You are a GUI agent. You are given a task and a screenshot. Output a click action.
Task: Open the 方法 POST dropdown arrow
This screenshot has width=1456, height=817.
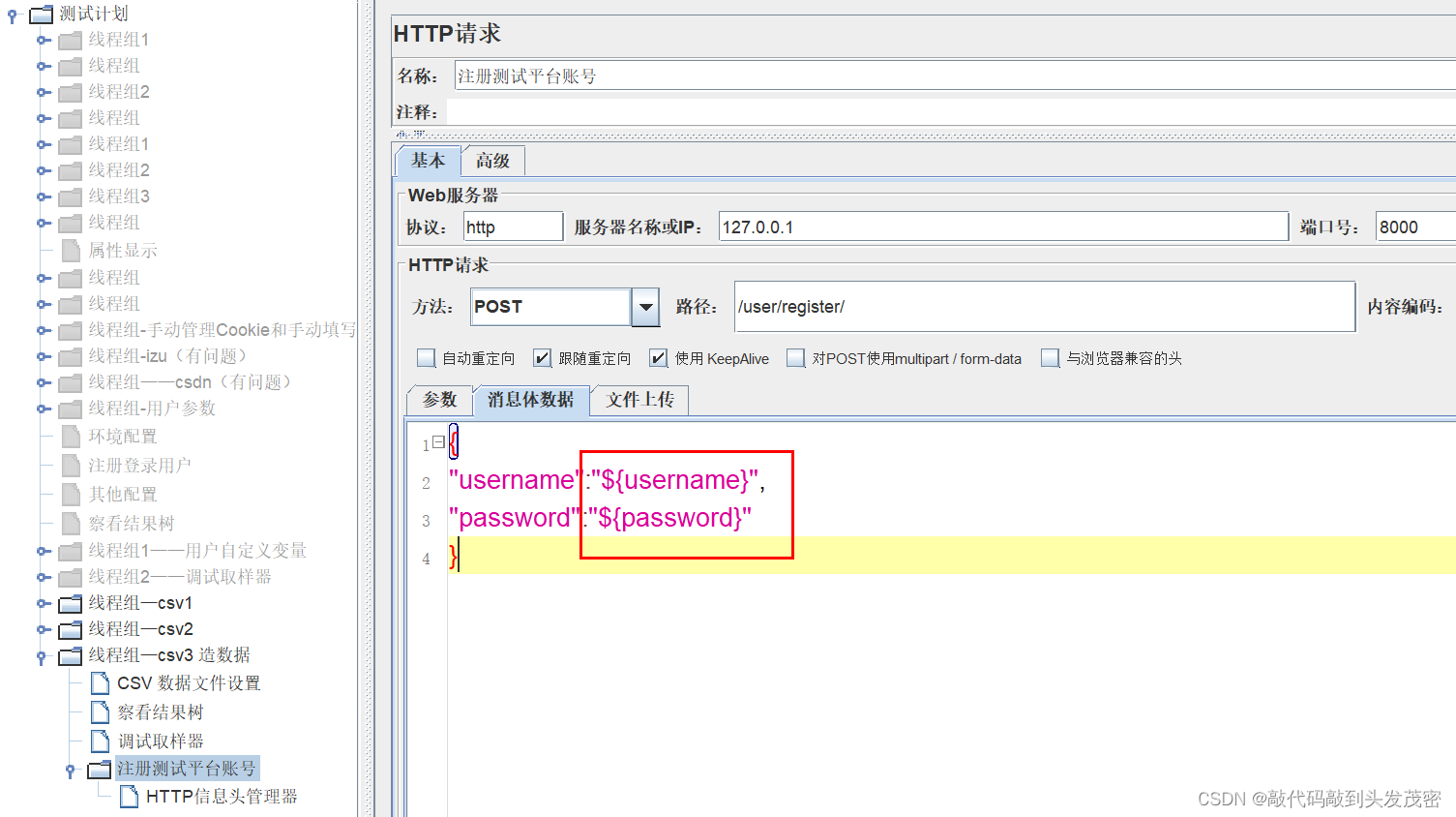coord(645,308)
